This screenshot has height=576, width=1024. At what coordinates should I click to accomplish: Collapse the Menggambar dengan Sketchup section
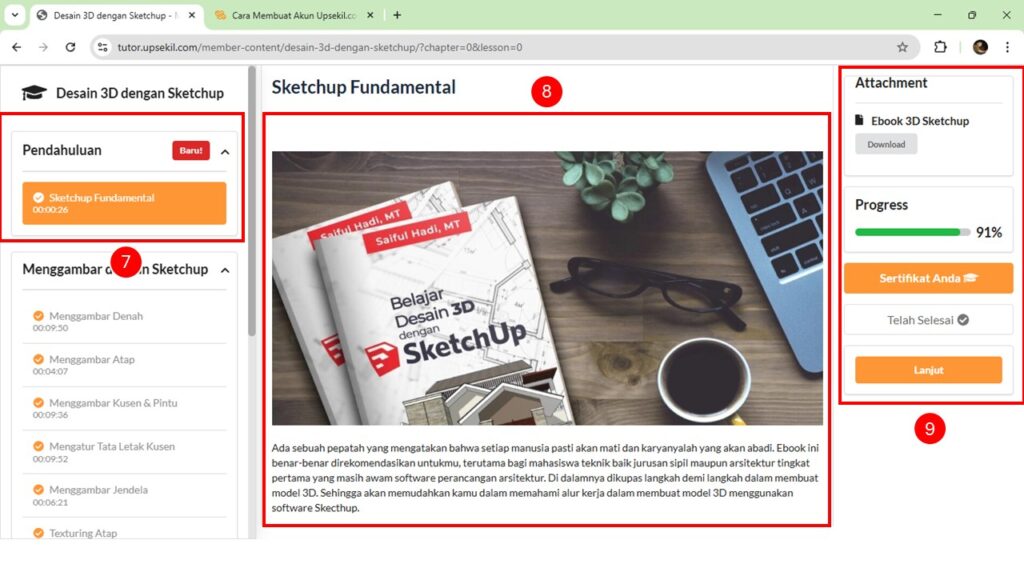point(225,270)
